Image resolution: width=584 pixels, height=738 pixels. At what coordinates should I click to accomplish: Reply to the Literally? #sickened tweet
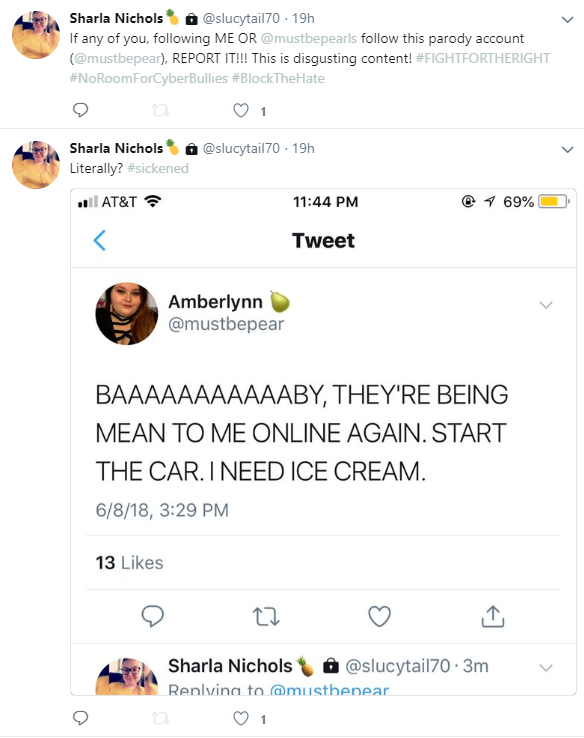[x=80, y=718]
